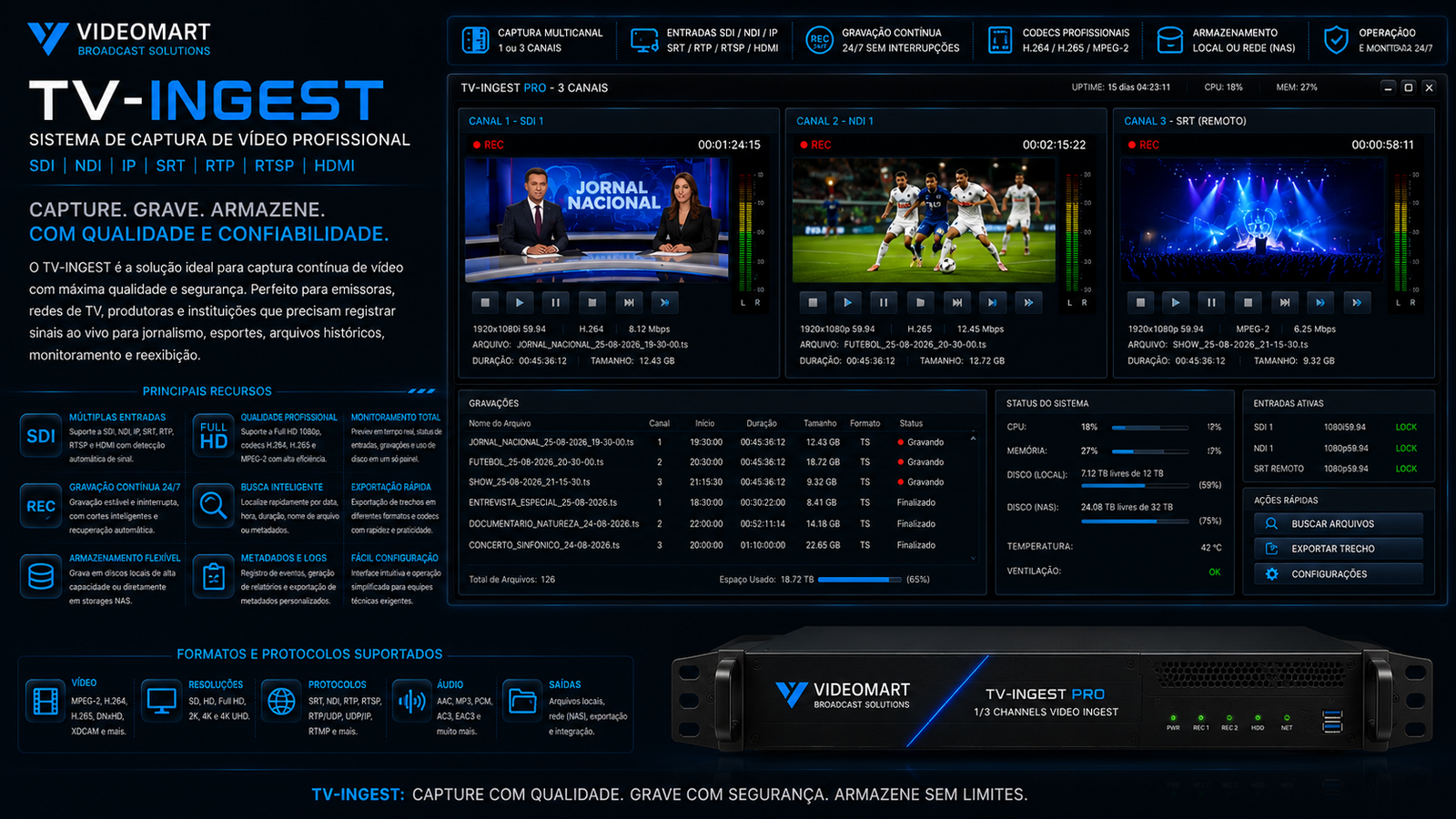Image resolution: width=1456 pixels, height=819 pixels.
Task: Click the CPU usage bar in Status do Sistema
Action: [1150, 428]
